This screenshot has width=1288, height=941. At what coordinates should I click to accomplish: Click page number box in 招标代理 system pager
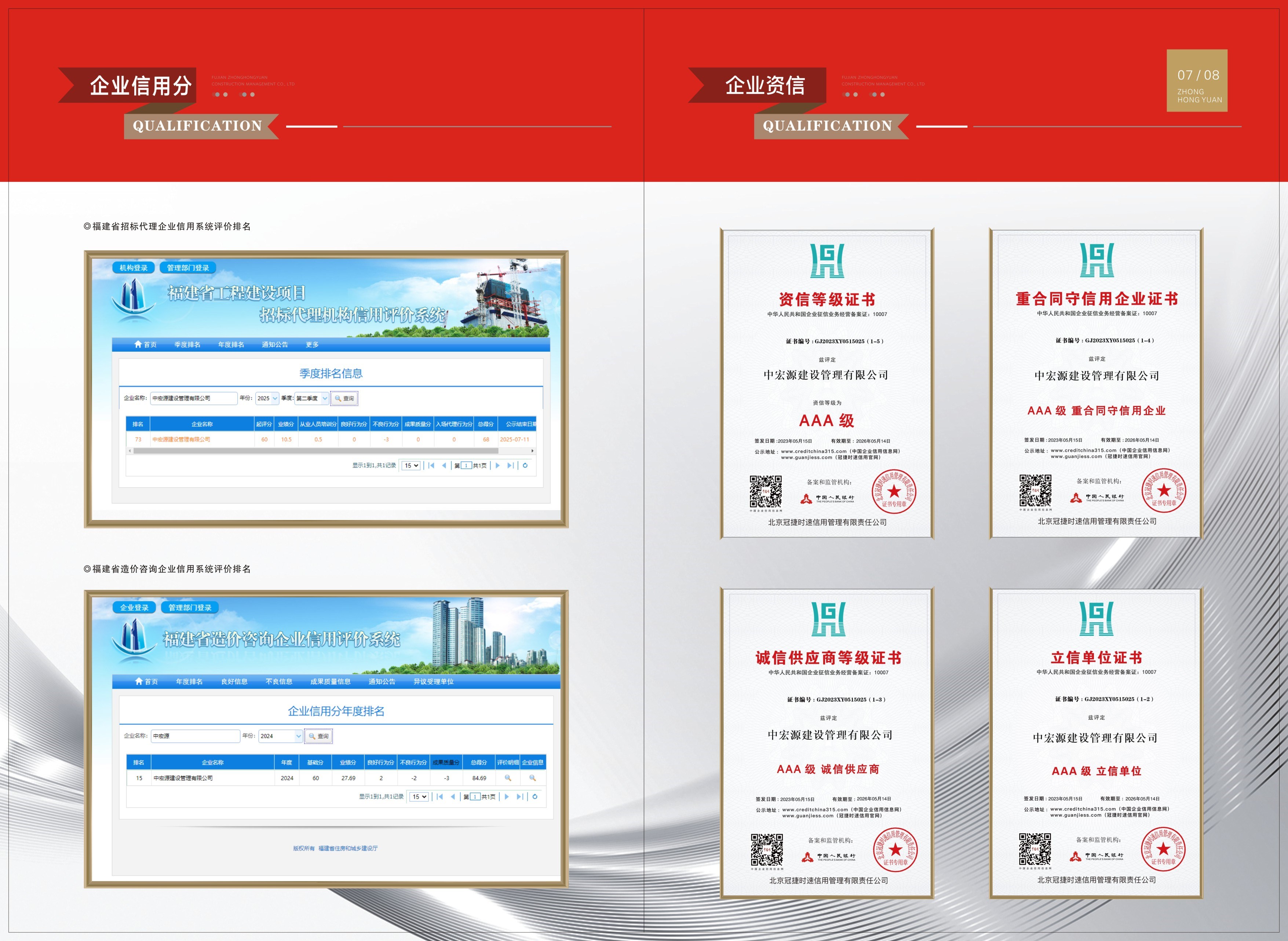point(466,465)
